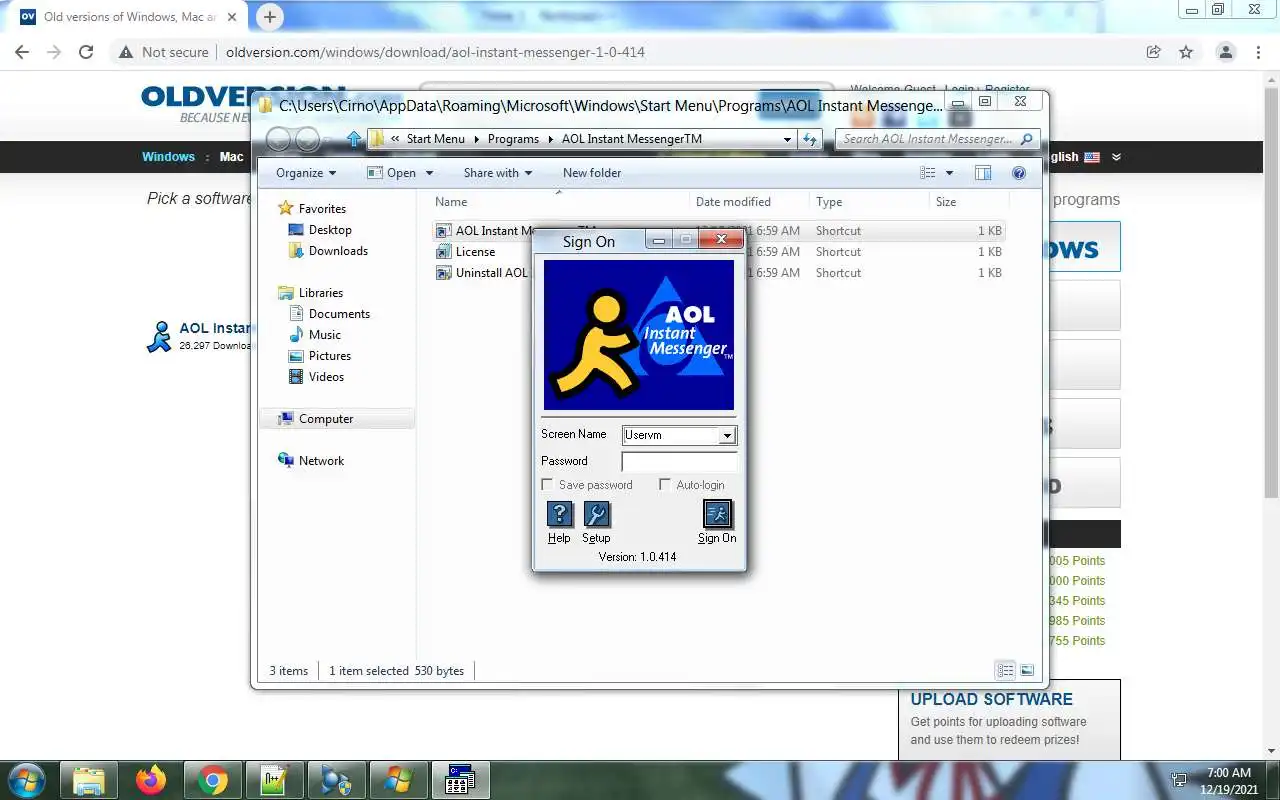The width and height of the screenshot is (1280, 800).
Task: Open Music library
Action: click(x=324, y=335)
